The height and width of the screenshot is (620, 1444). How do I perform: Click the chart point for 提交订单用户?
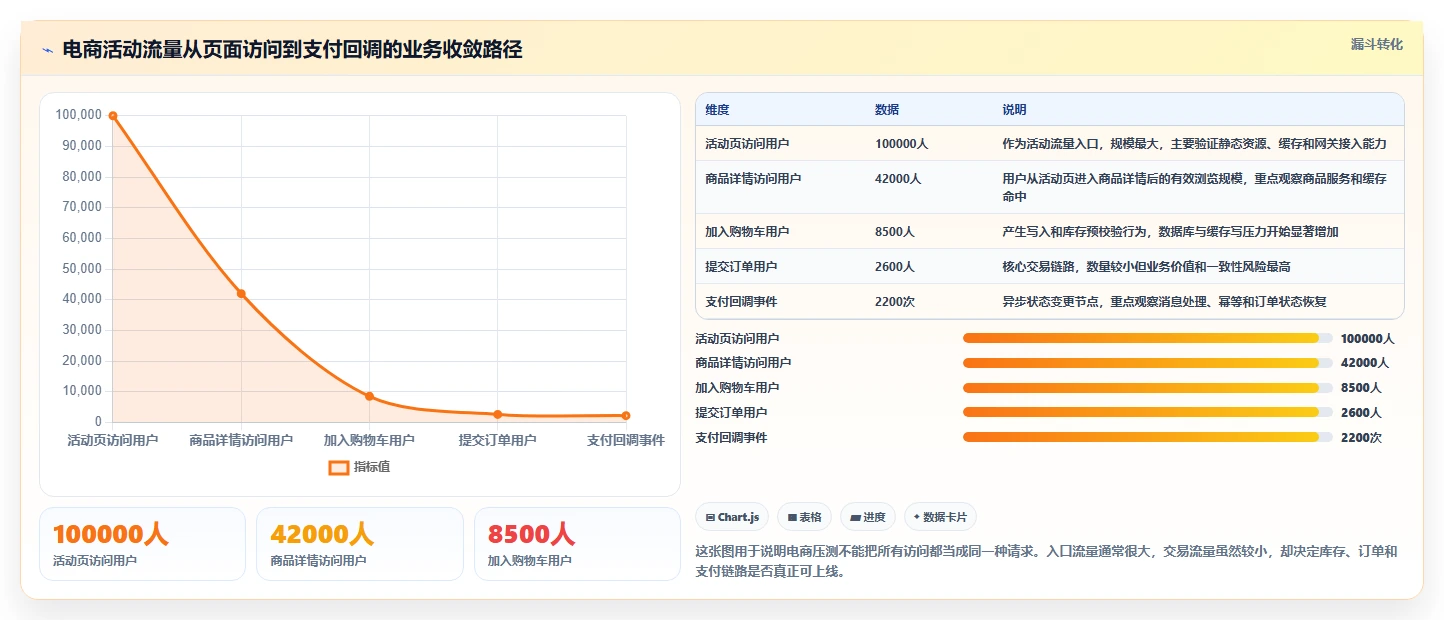click(x=497, y=414)
